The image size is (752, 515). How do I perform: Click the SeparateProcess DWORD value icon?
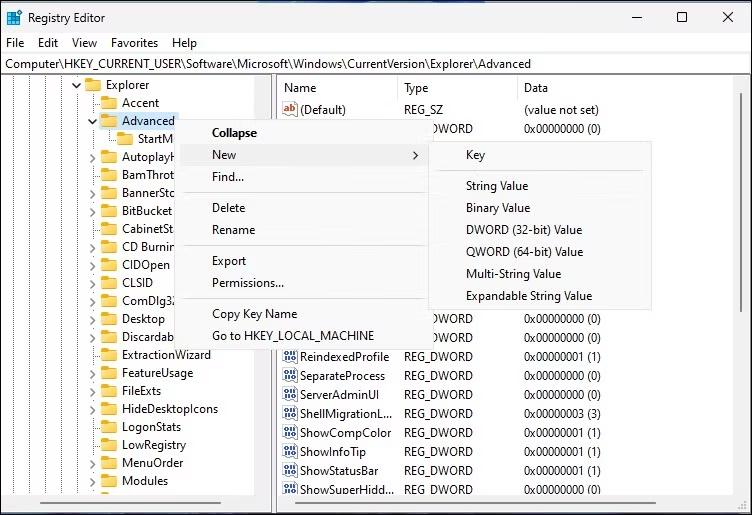(290, 375)
